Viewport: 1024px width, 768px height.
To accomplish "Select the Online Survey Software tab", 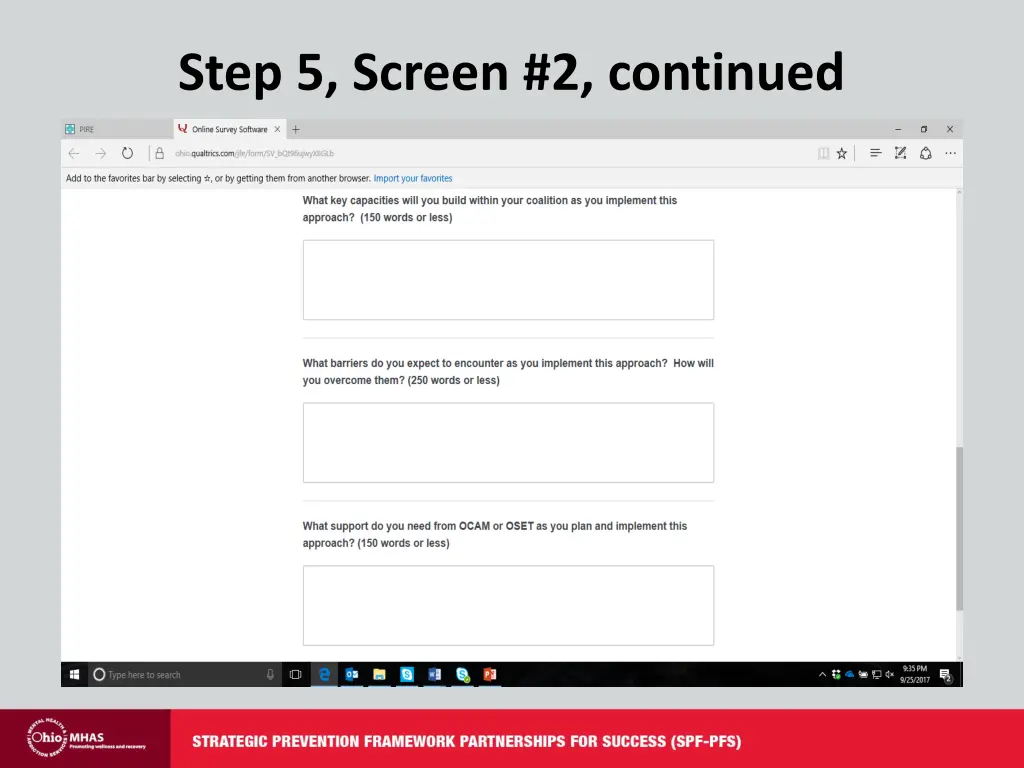I will pos(230,129).
